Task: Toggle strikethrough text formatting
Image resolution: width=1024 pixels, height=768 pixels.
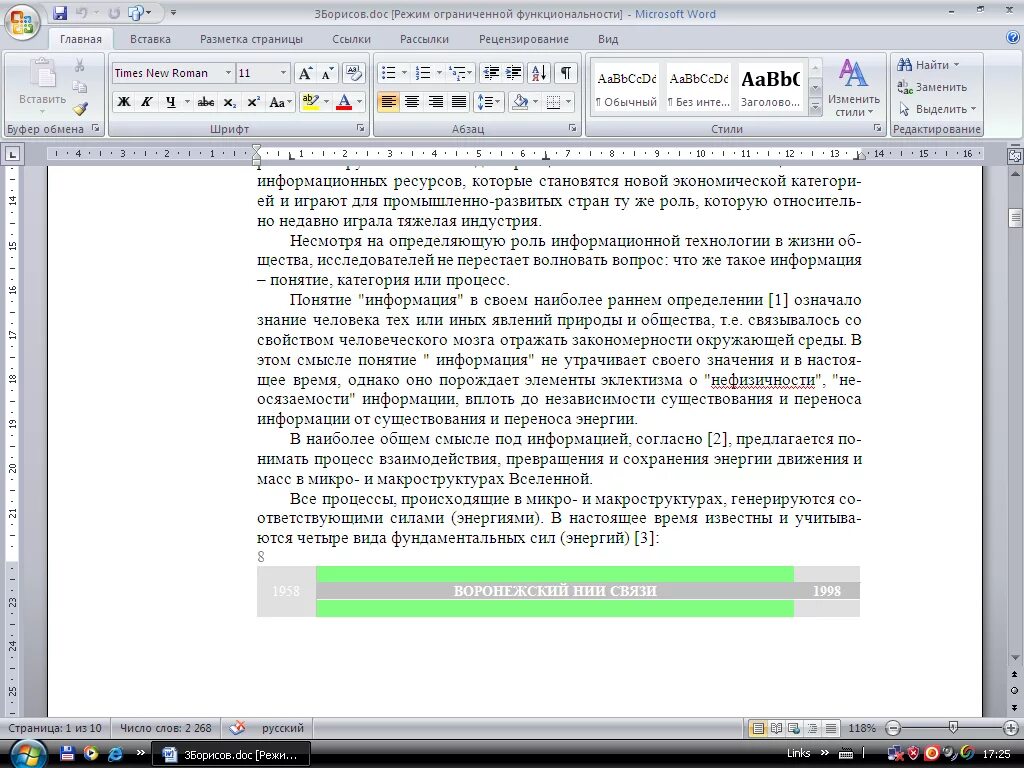Action: 206,102
